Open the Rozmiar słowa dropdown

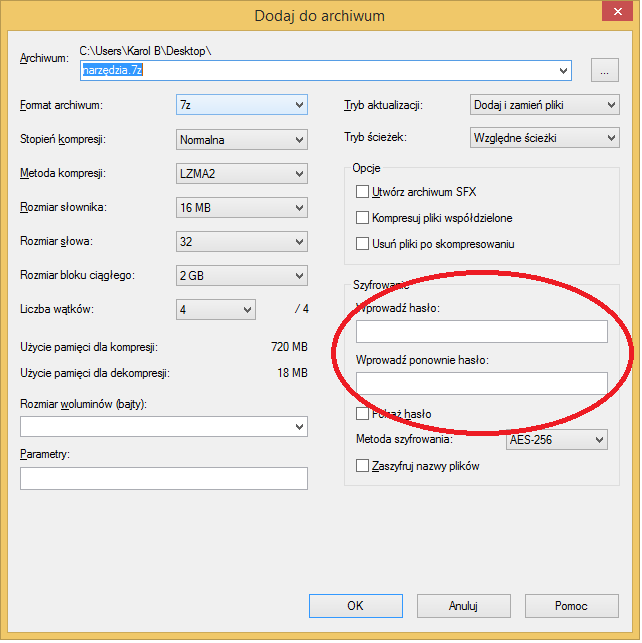pyautogui.click(x=242, y=242)
